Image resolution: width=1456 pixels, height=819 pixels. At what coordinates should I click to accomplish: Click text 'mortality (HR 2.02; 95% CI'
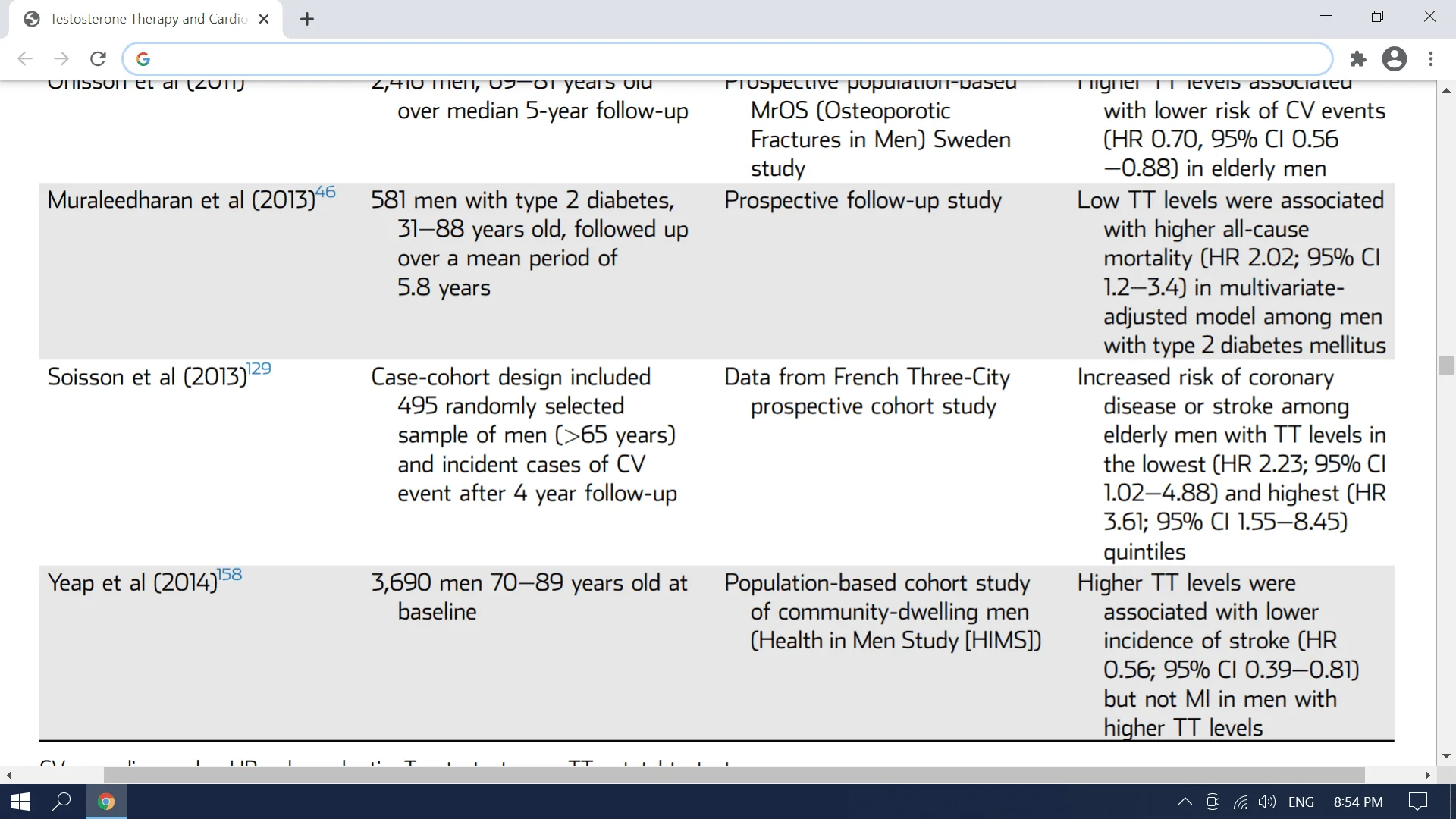click(x=1242, y=258)
